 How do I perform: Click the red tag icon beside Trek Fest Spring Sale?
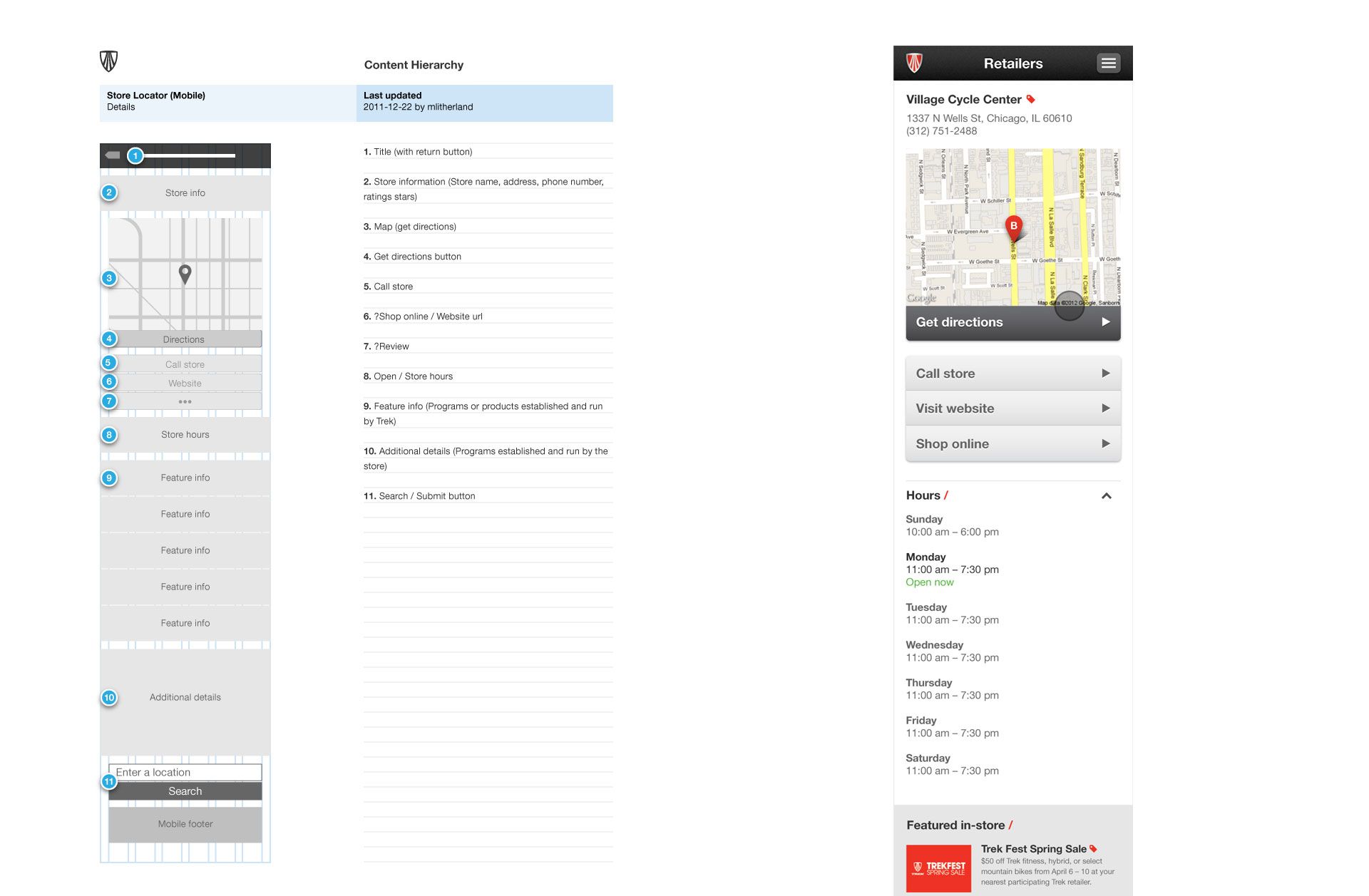coord(1093,848)
